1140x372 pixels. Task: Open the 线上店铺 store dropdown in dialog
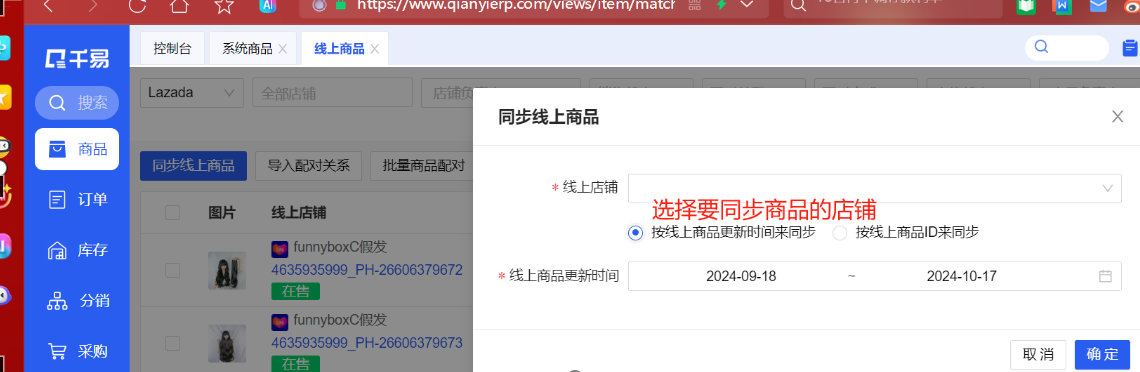click(875, 188)
